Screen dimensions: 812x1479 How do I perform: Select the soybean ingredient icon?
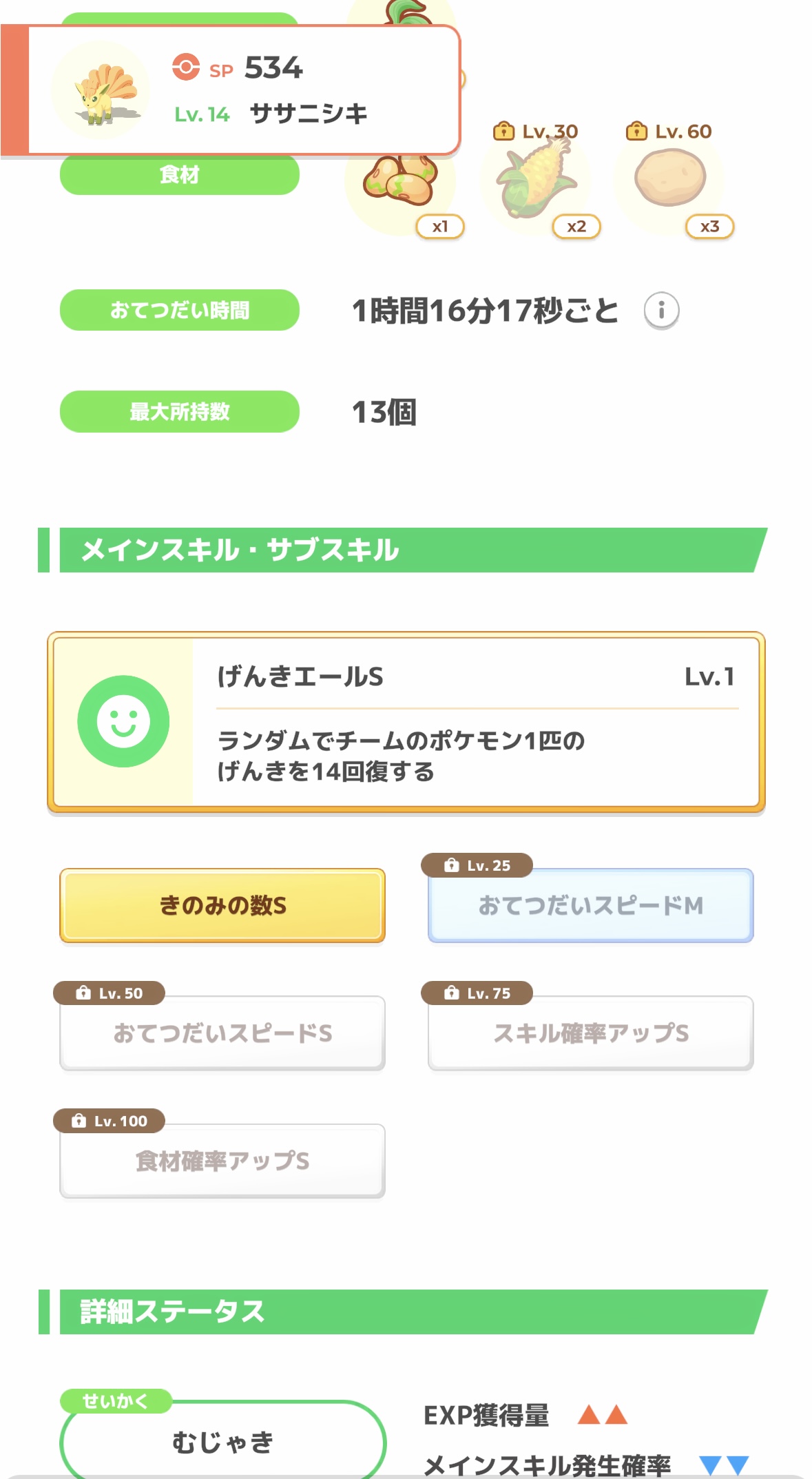400,181
